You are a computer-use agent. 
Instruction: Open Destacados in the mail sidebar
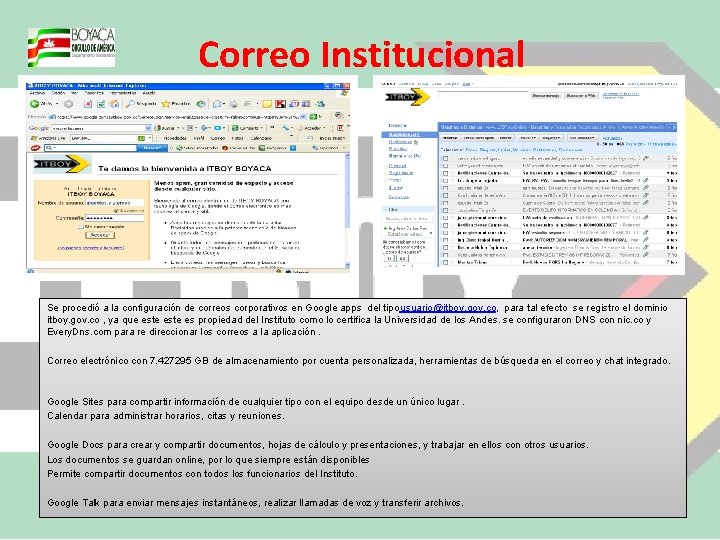(x=400, y=142)
